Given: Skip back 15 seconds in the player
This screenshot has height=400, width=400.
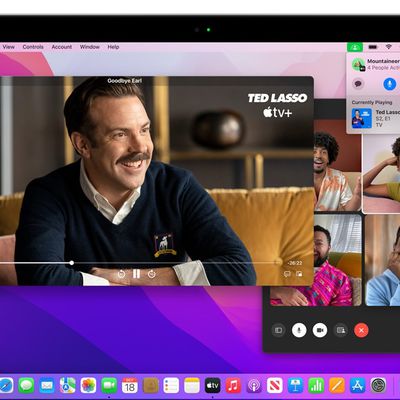Looking at the screenshot, I should 121,274.
